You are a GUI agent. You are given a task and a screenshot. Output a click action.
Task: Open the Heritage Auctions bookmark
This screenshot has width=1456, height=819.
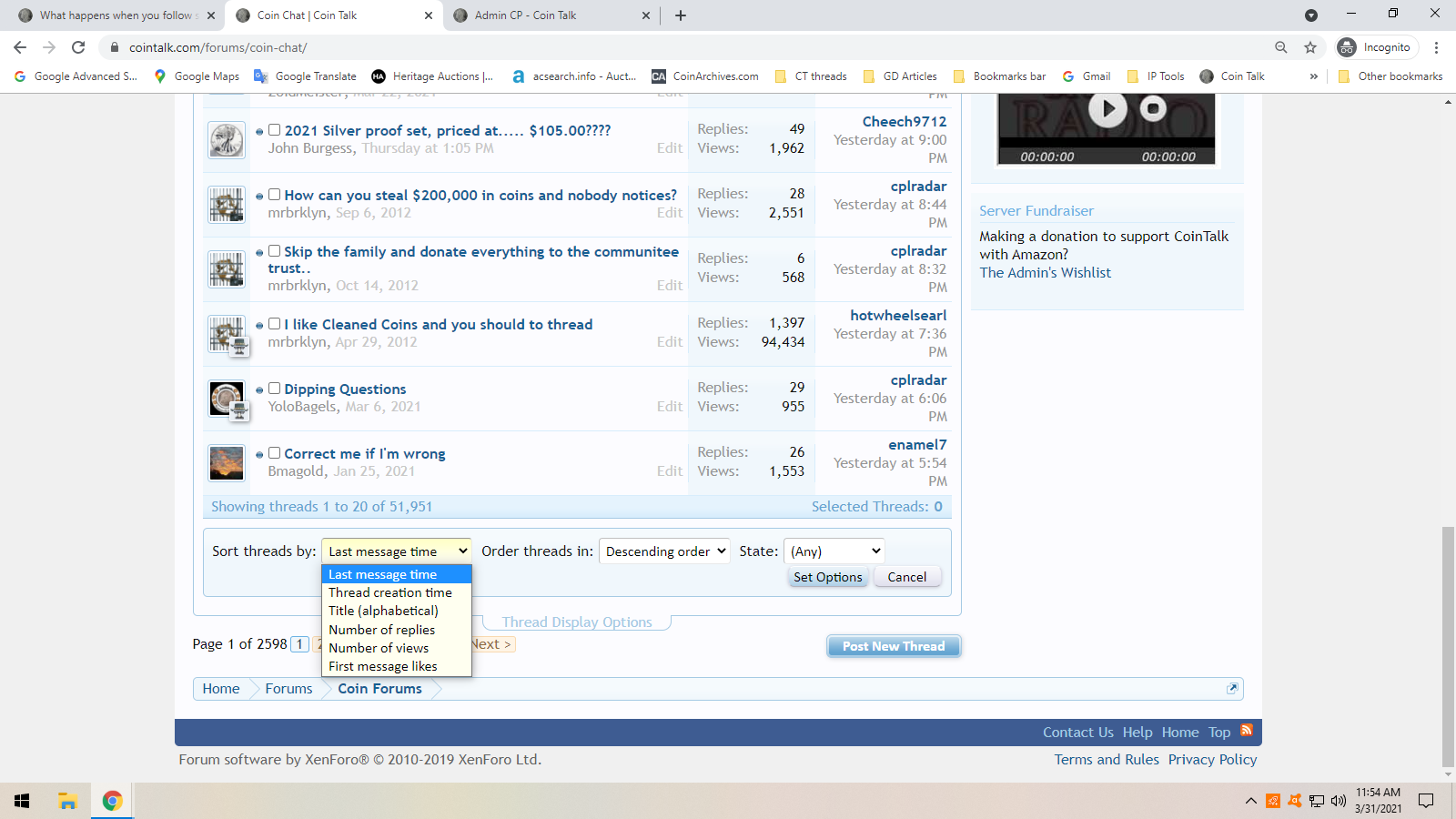tap(432, 76)
